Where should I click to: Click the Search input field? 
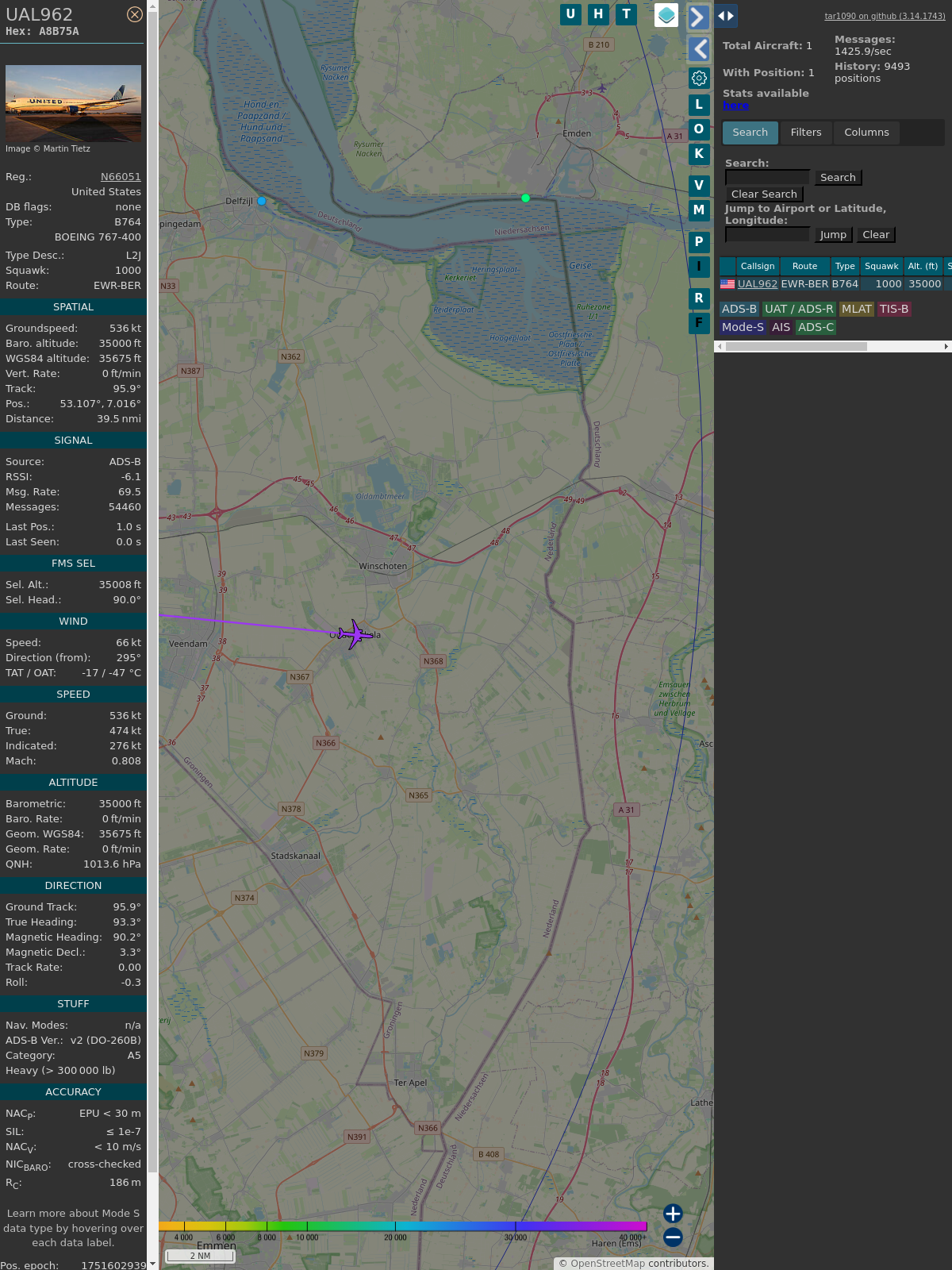[x=767, y=177]
